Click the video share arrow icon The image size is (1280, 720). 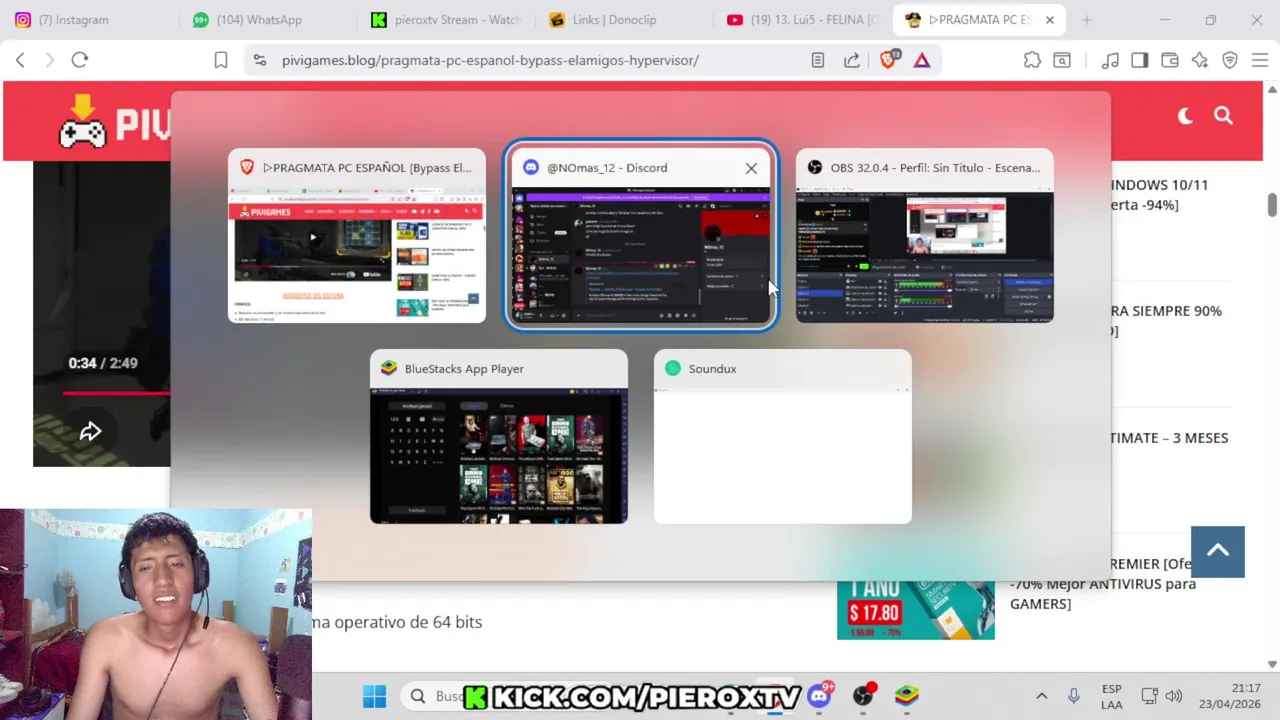pos(90,431)
